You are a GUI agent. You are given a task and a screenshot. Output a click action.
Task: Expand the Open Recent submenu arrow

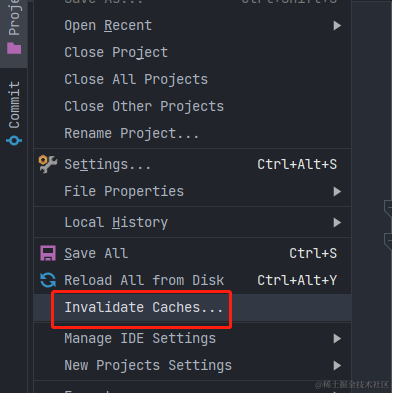click(x=337, y=26)
